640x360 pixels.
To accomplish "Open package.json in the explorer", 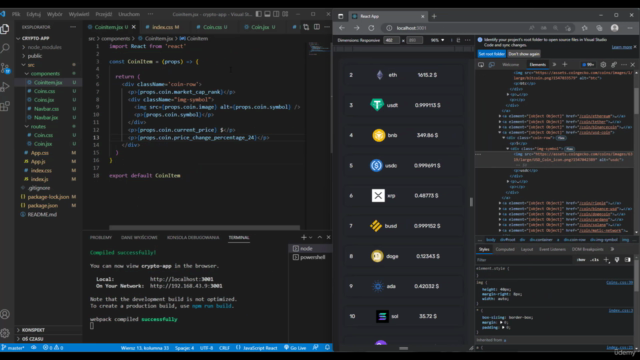I will pyautogui.click(x=42, y=206).
